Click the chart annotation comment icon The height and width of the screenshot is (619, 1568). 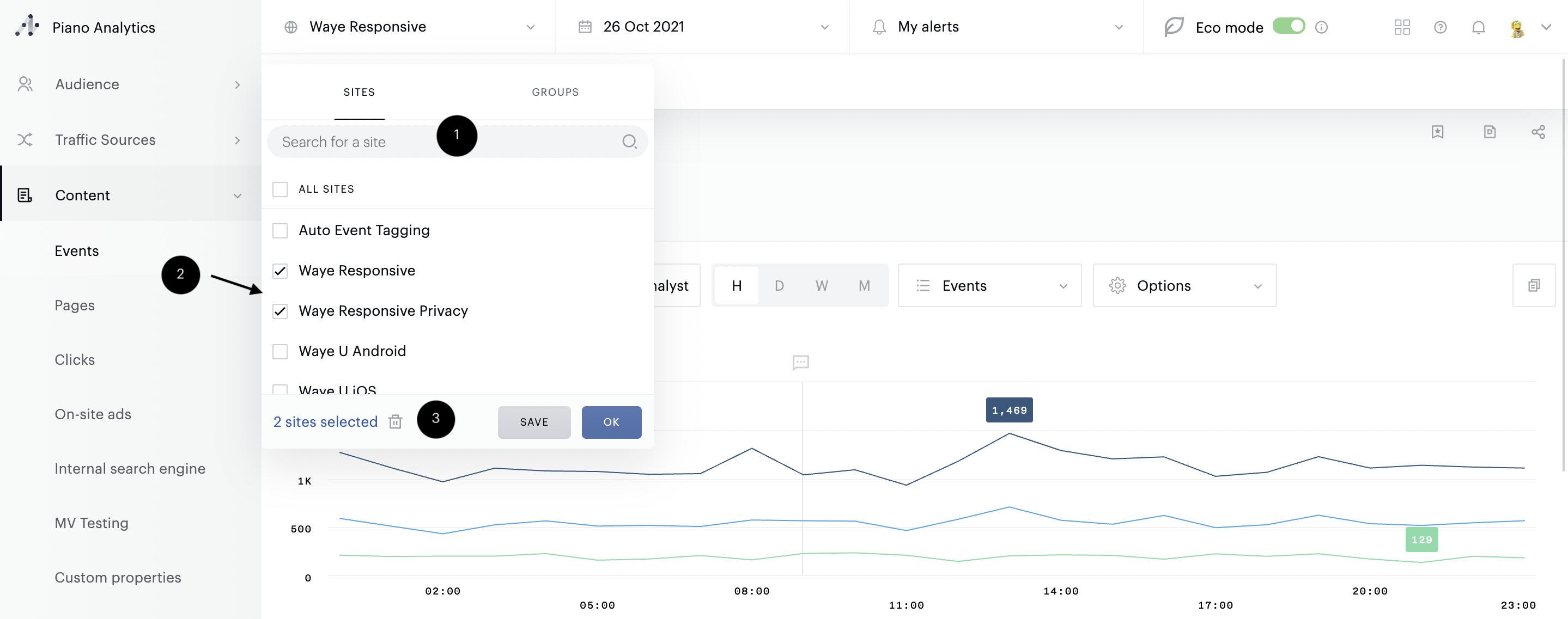point(800,363)
